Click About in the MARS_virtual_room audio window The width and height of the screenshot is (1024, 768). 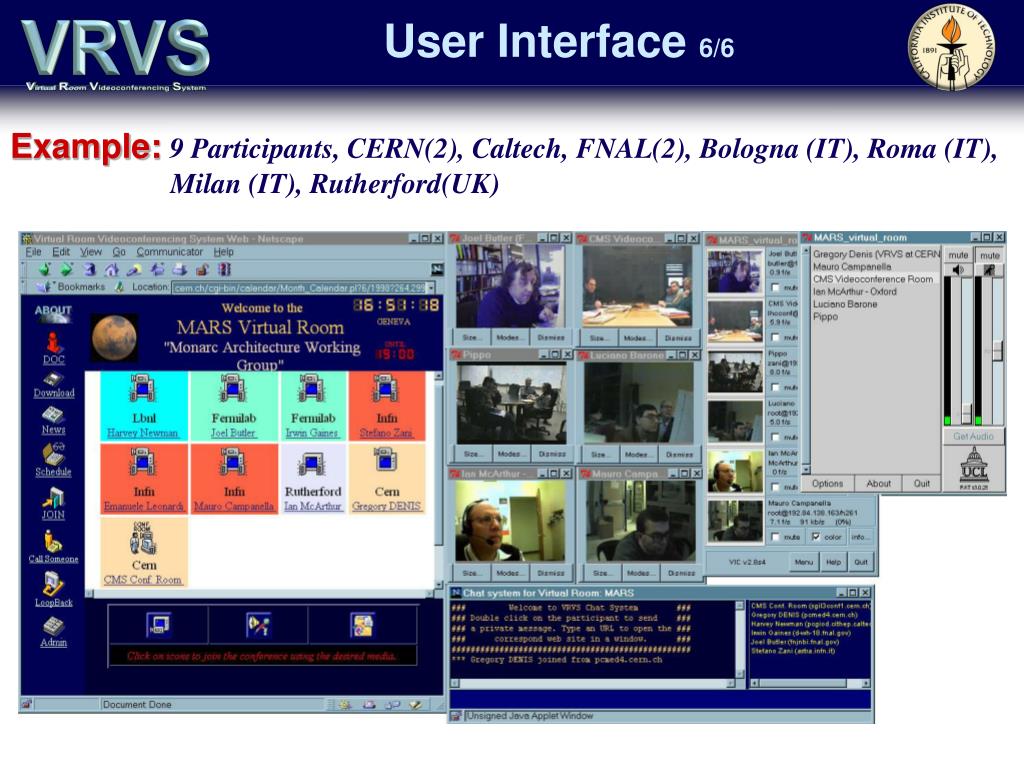point(878,484)
